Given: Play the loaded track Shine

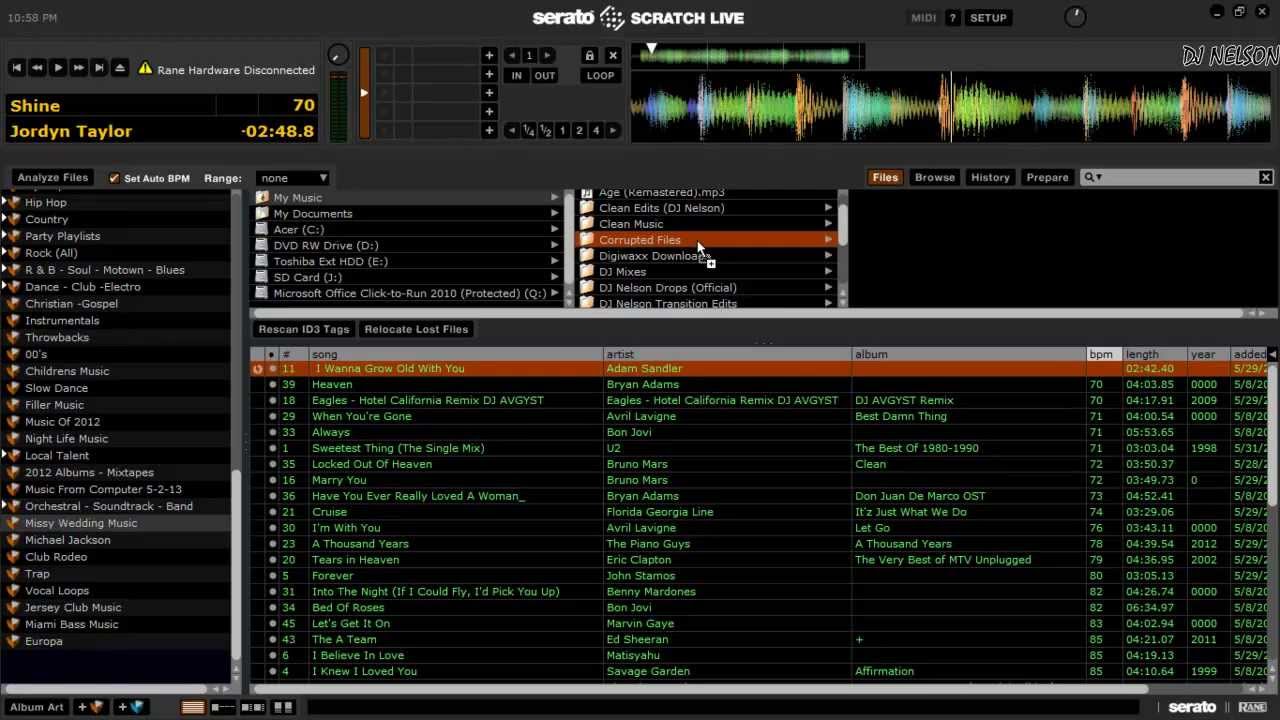Looking at the screenshot, I should pos(58,68).
